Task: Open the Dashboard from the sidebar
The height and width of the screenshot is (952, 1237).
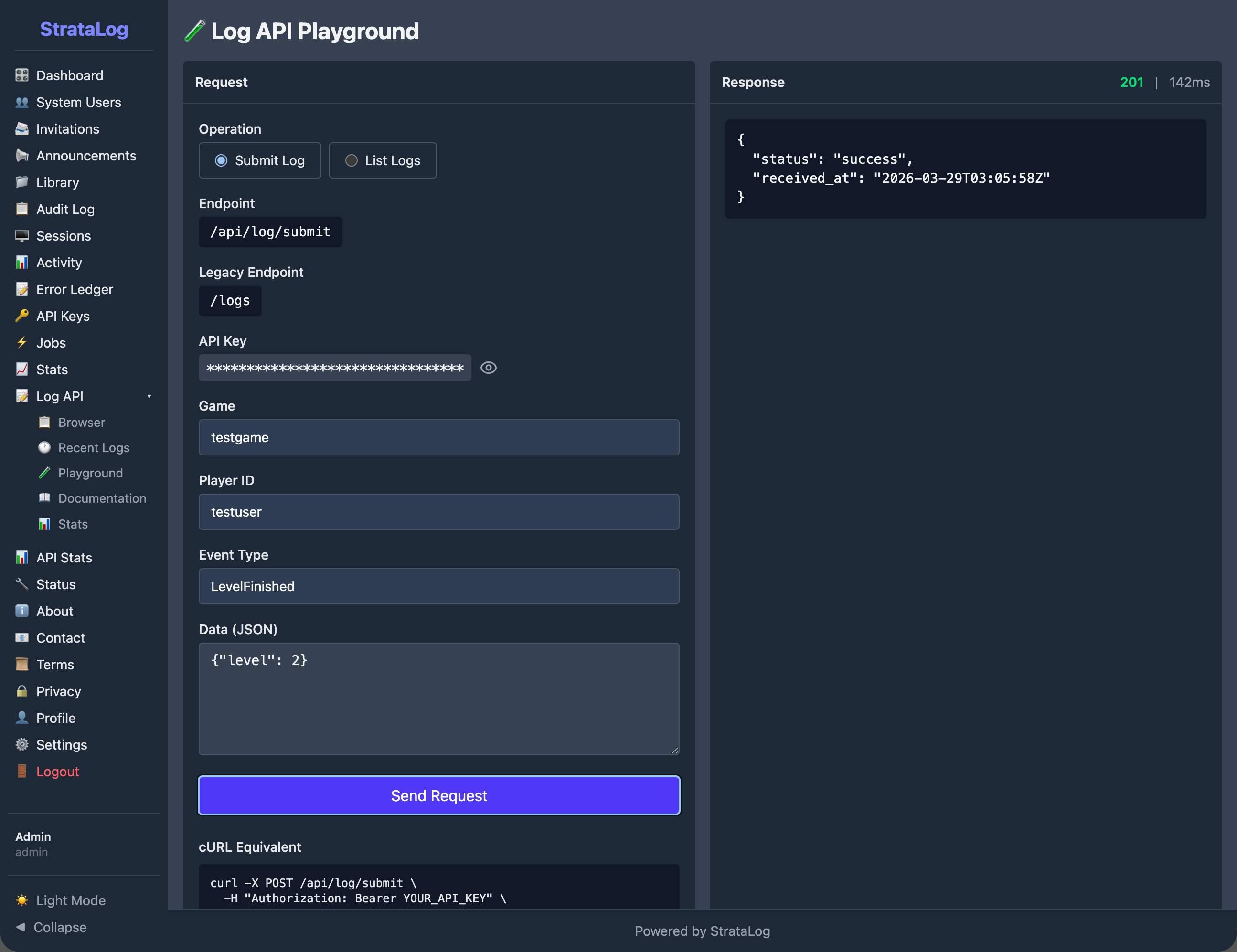Action: pyautogui.click(x=69, y=75)
